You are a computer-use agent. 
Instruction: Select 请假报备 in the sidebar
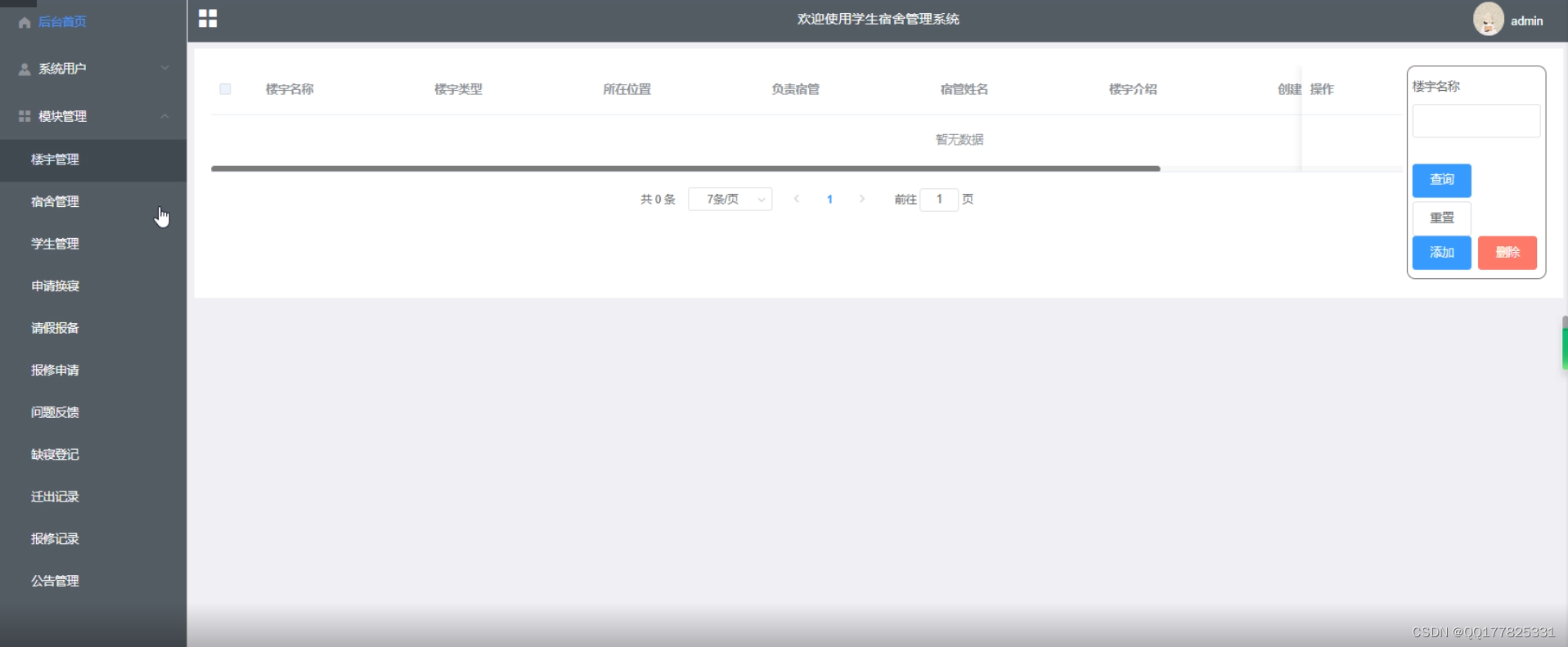coord(93,328)
